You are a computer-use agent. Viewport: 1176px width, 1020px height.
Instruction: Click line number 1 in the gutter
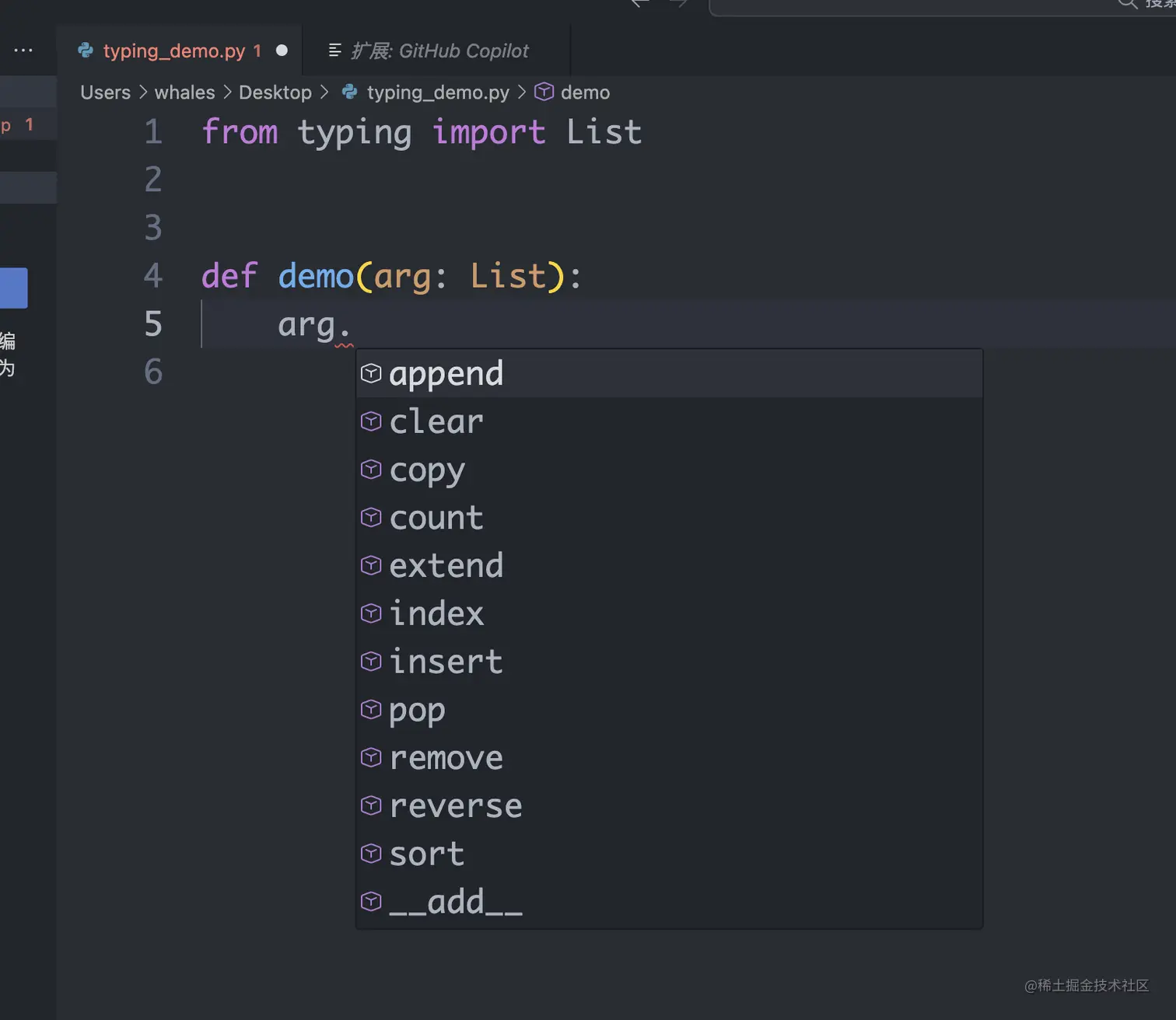point(153,132)
